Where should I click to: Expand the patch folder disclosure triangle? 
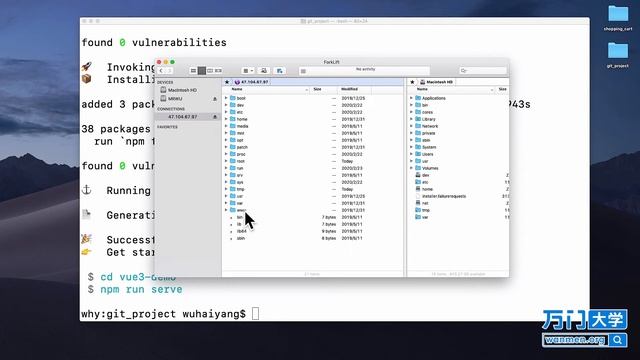(226, 147)
